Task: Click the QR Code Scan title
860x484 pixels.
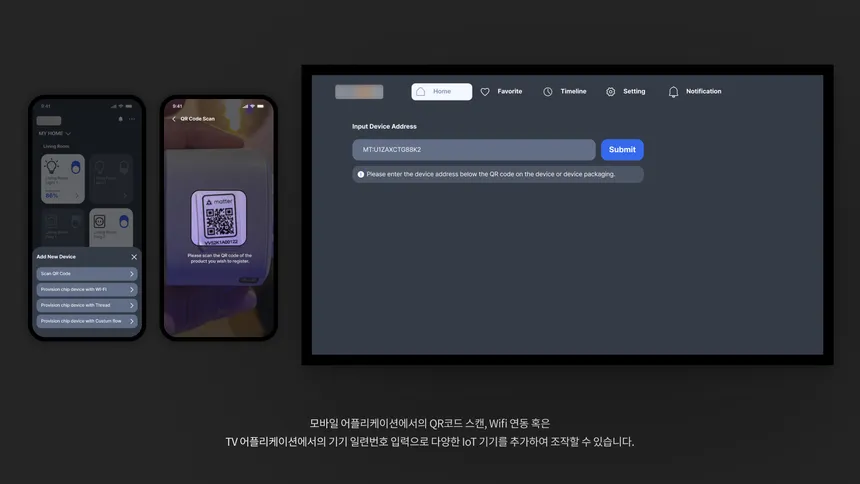Action: pos(197,119)
